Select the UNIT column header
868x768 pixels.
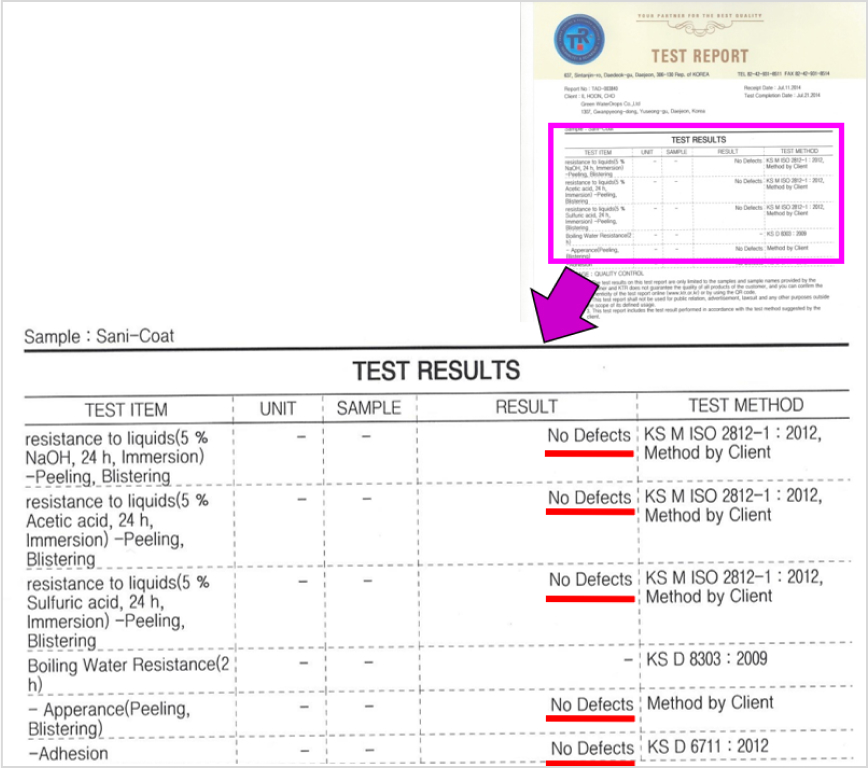click(278, 409)
